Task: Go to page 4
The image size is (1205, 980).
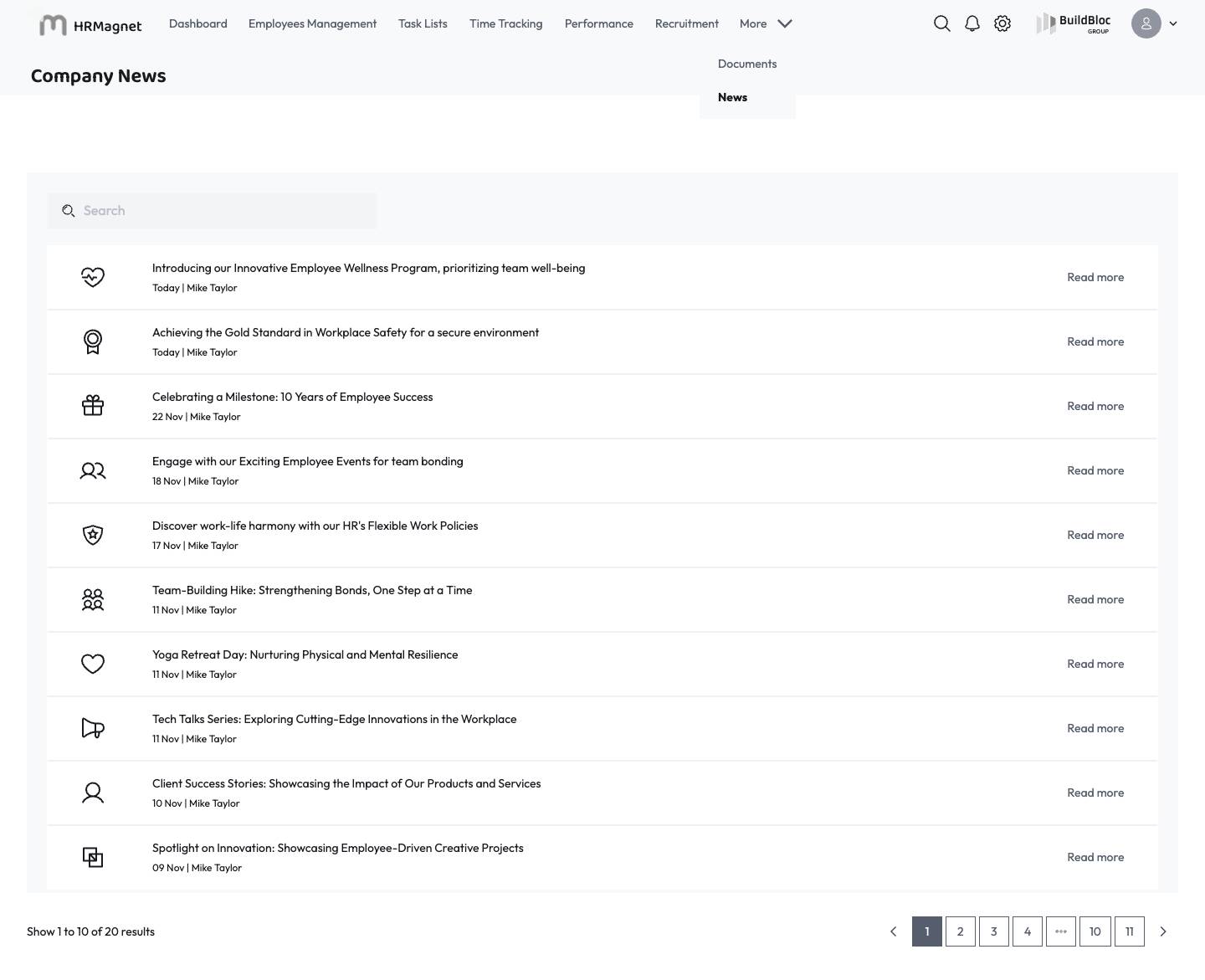Action: (1028, 931)
